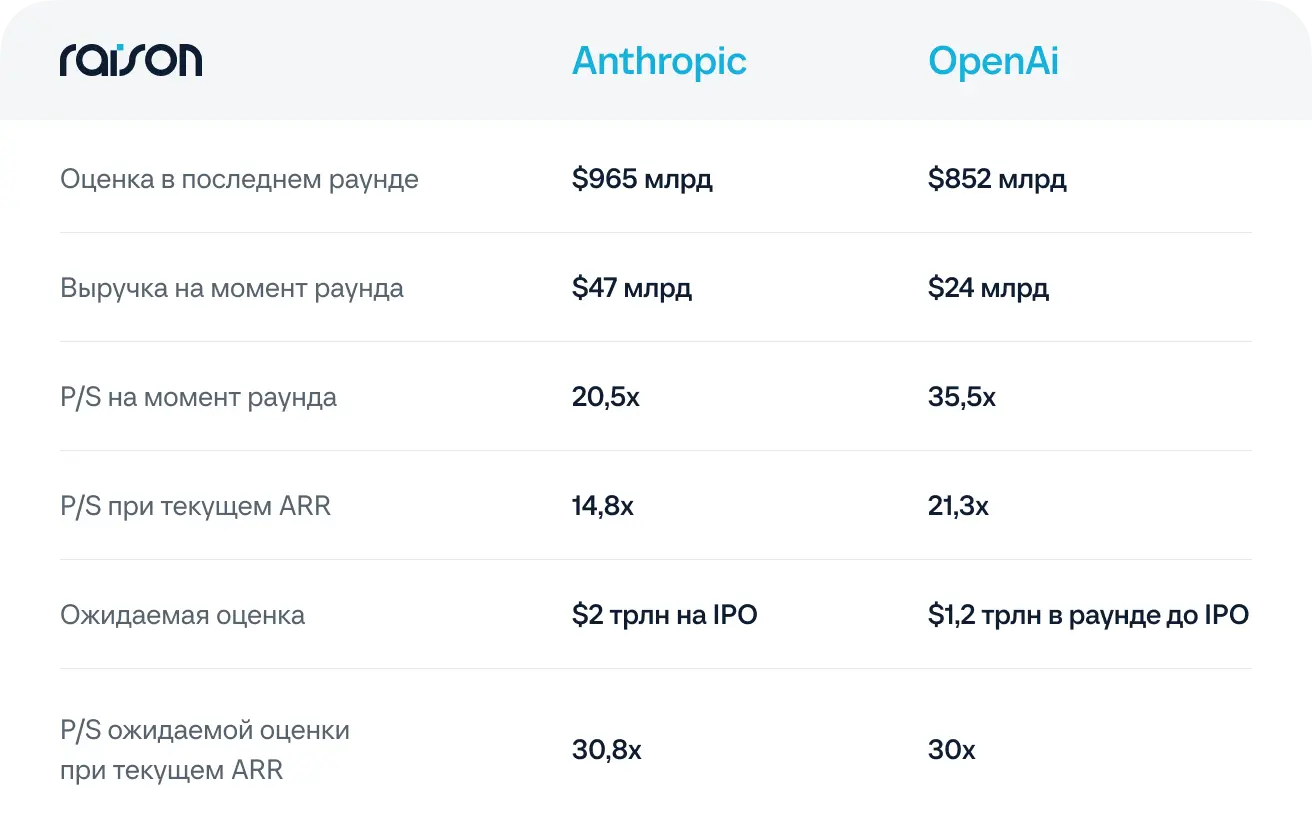Select the Anthropic column header
1312x833 pixels.
tap(659, 62)
